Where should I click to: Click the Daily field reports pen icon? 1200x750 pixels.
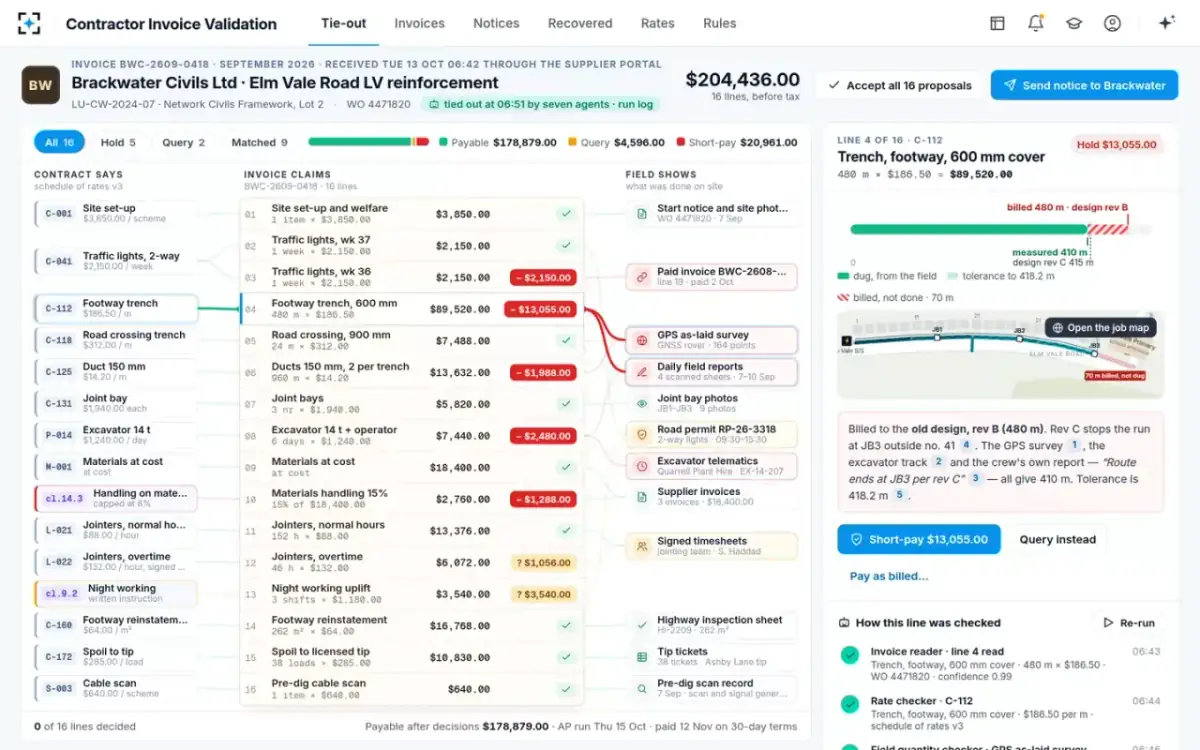tap(642, 372)
